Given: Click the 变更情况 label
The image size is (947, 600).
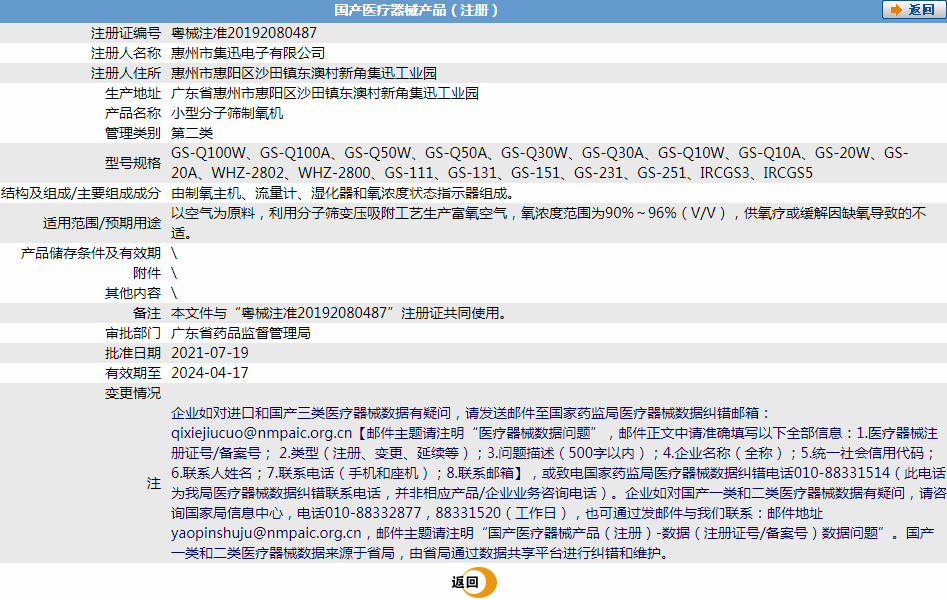Looking at the screenshot, I should pyautogui.click(x=133, y=393).
